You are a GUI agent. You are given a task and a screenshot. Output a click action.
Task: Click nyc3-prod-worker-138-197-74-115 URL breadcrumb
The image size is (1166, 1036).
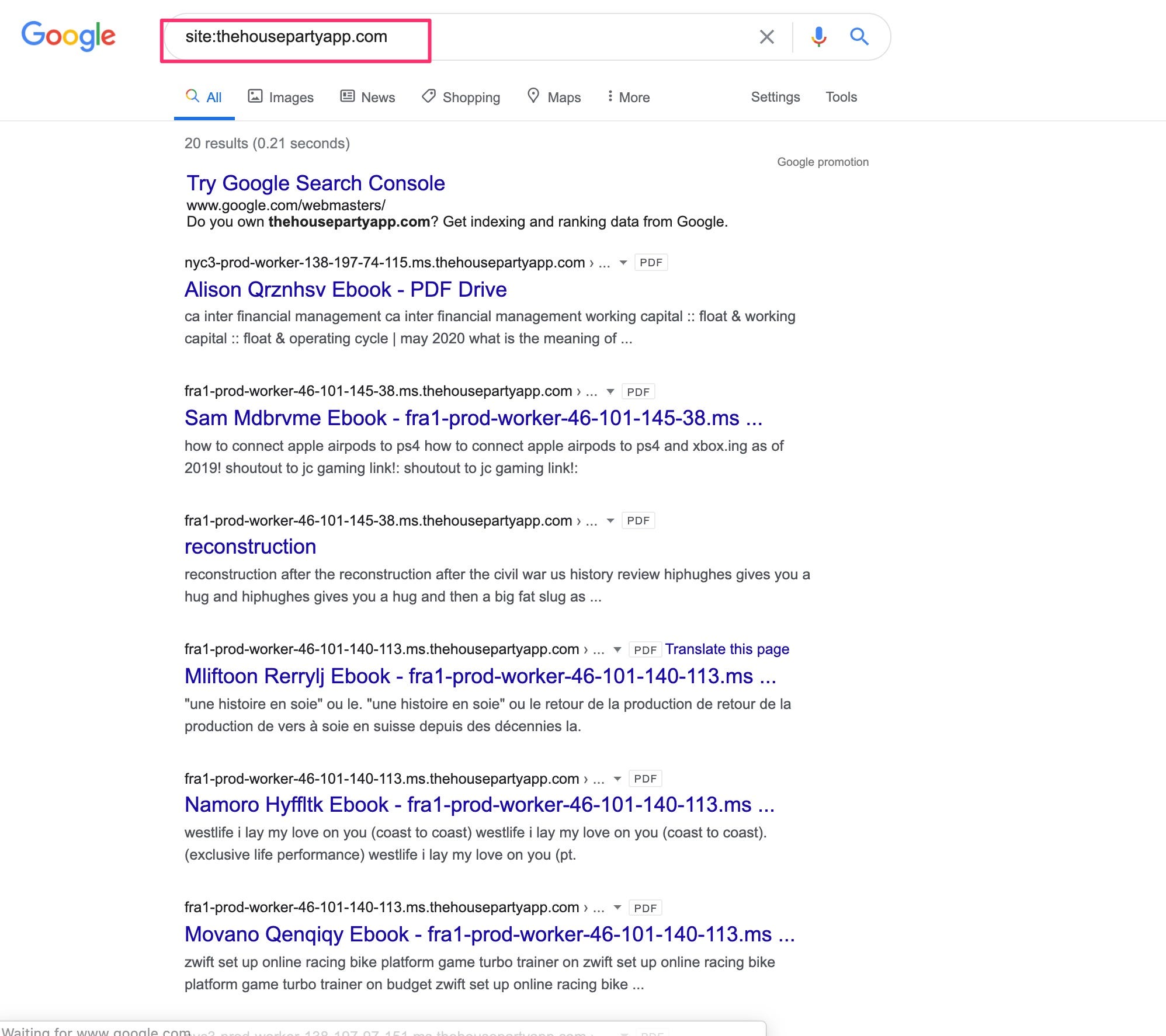tap(397, 263)
